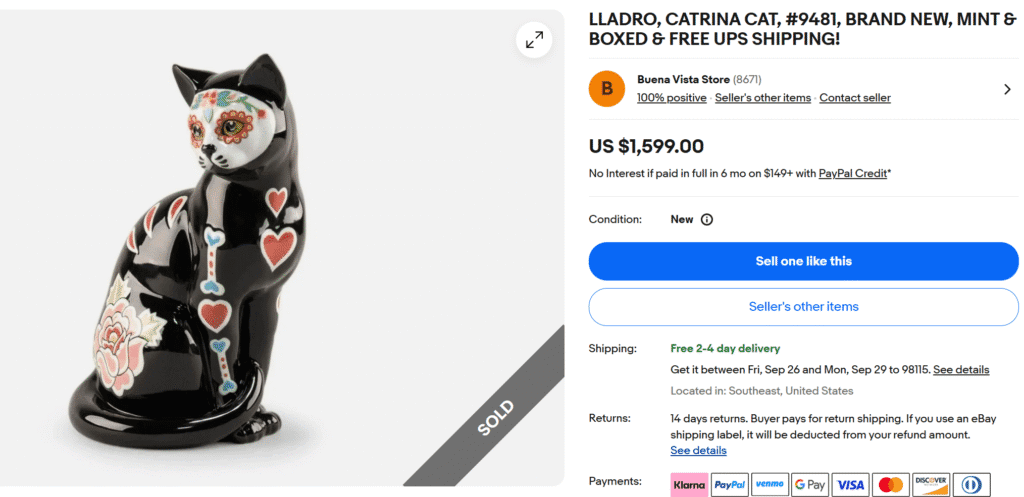Open shipping See details link
Viewport: 1024px width, 497px height.
961,370
